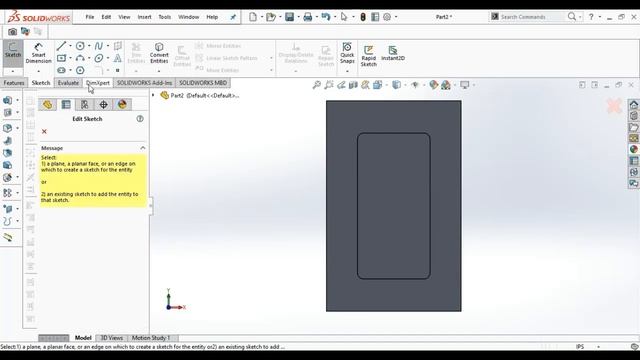Cancel Edit Sketch with the red X
The width and height of the screenshot is (640, 360).
44,131
